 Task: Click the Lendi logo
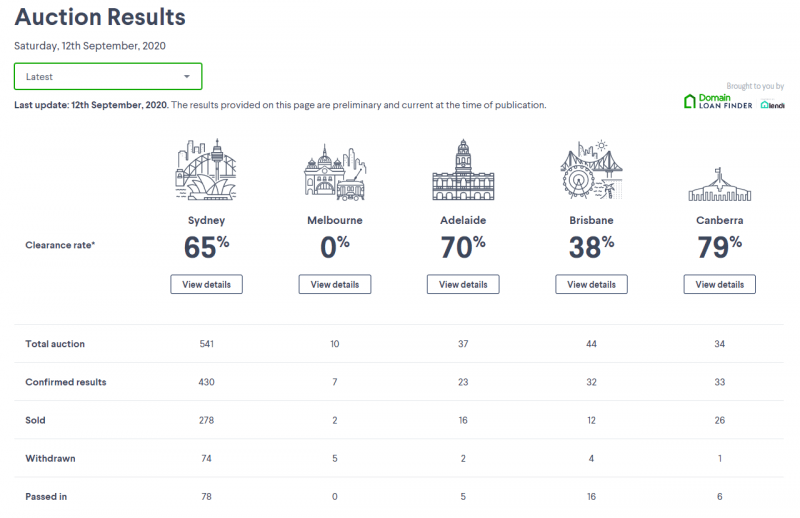pyautogui.click(x=772, y=105)
